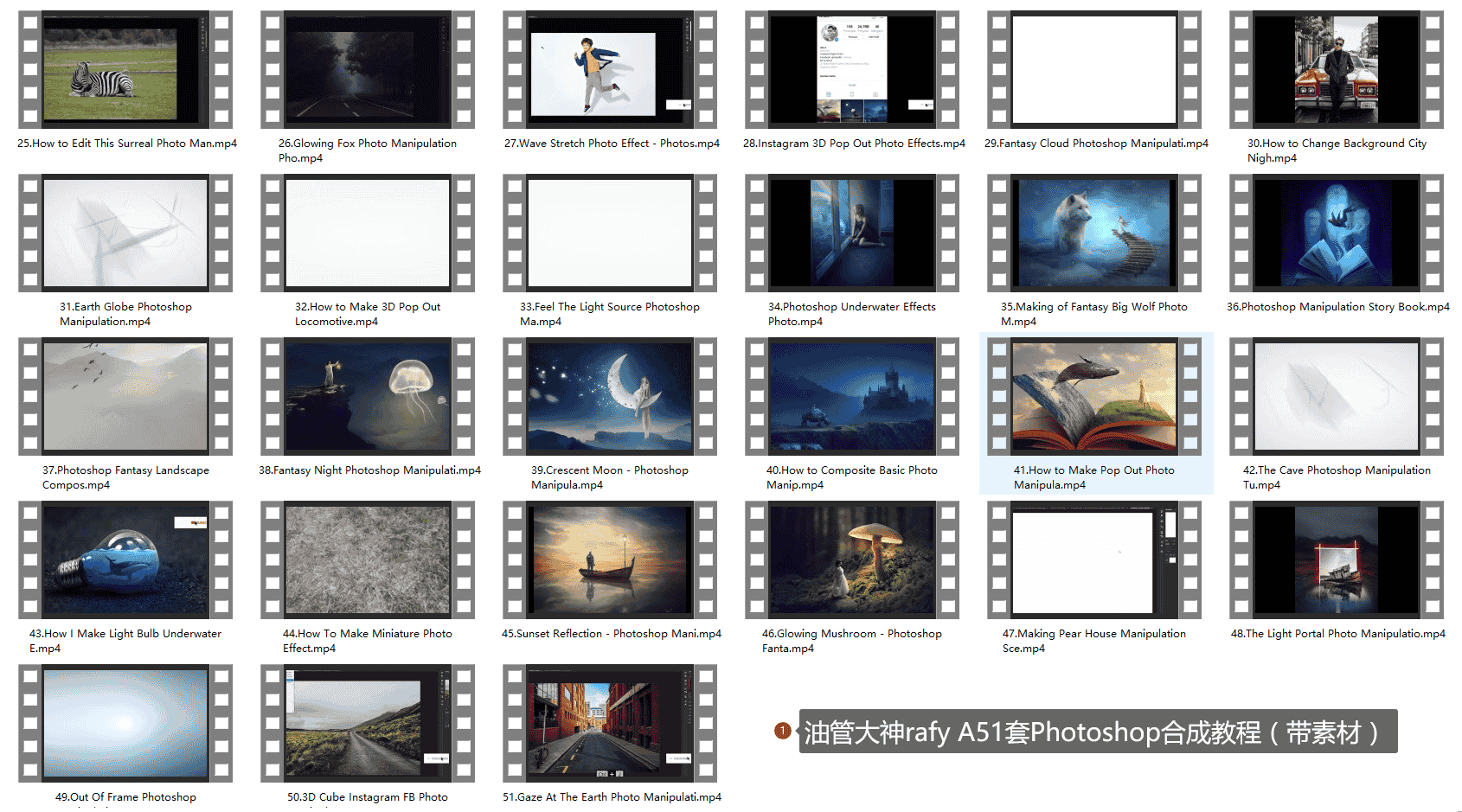
Task: Click the 49.Out Of Frame Photoshop thumbnail
Action: [x=125, y=723]
